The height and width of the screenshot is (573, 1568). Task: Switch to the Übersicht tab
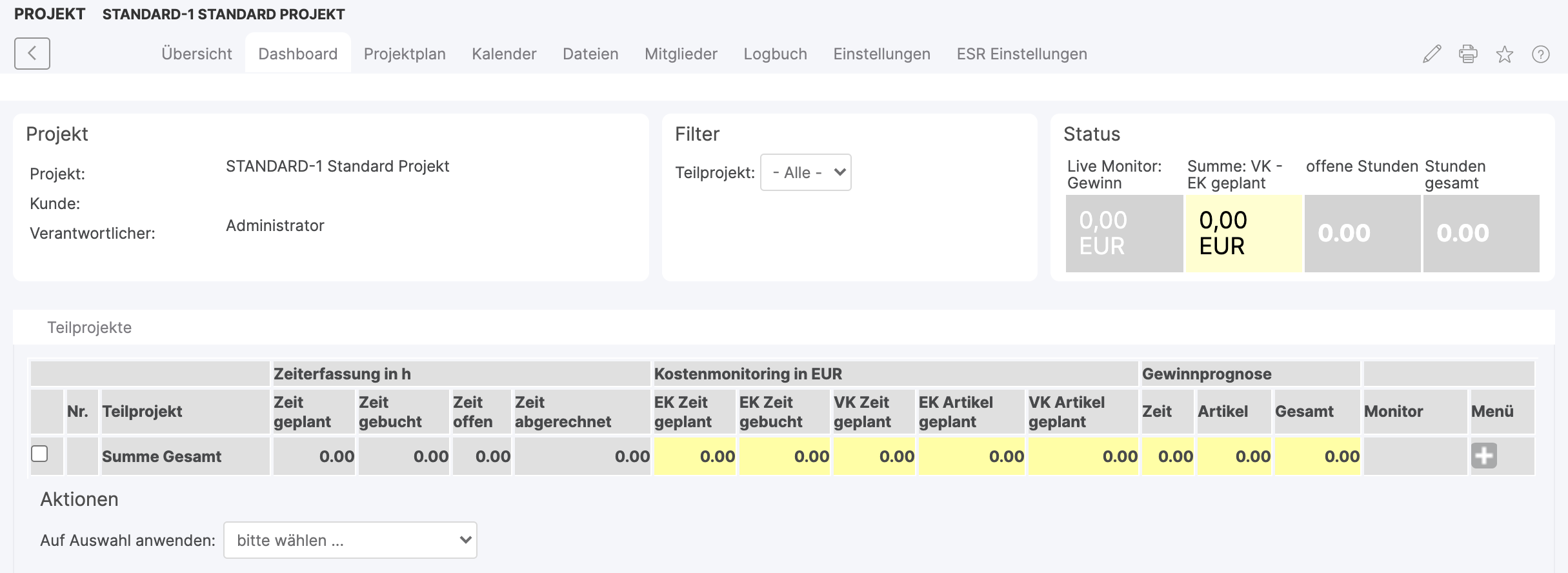coord(197,54)
